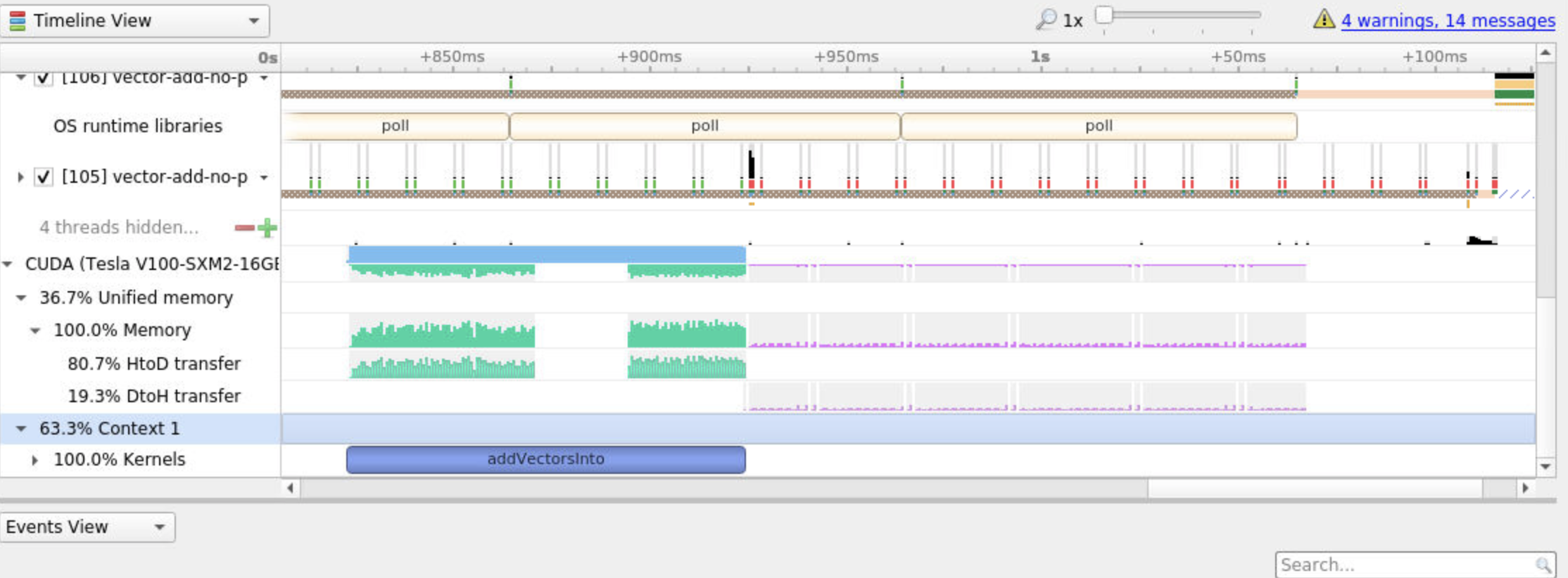Click the +950ms ruler label

[x=846, y=57]
